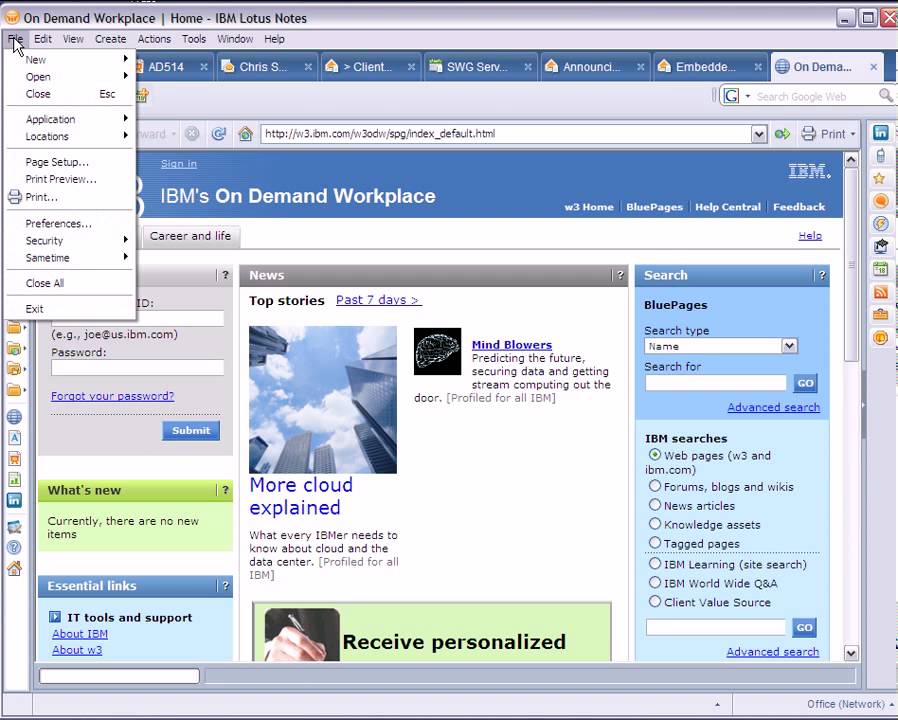Click the stop loading toolbar icon

192,133
